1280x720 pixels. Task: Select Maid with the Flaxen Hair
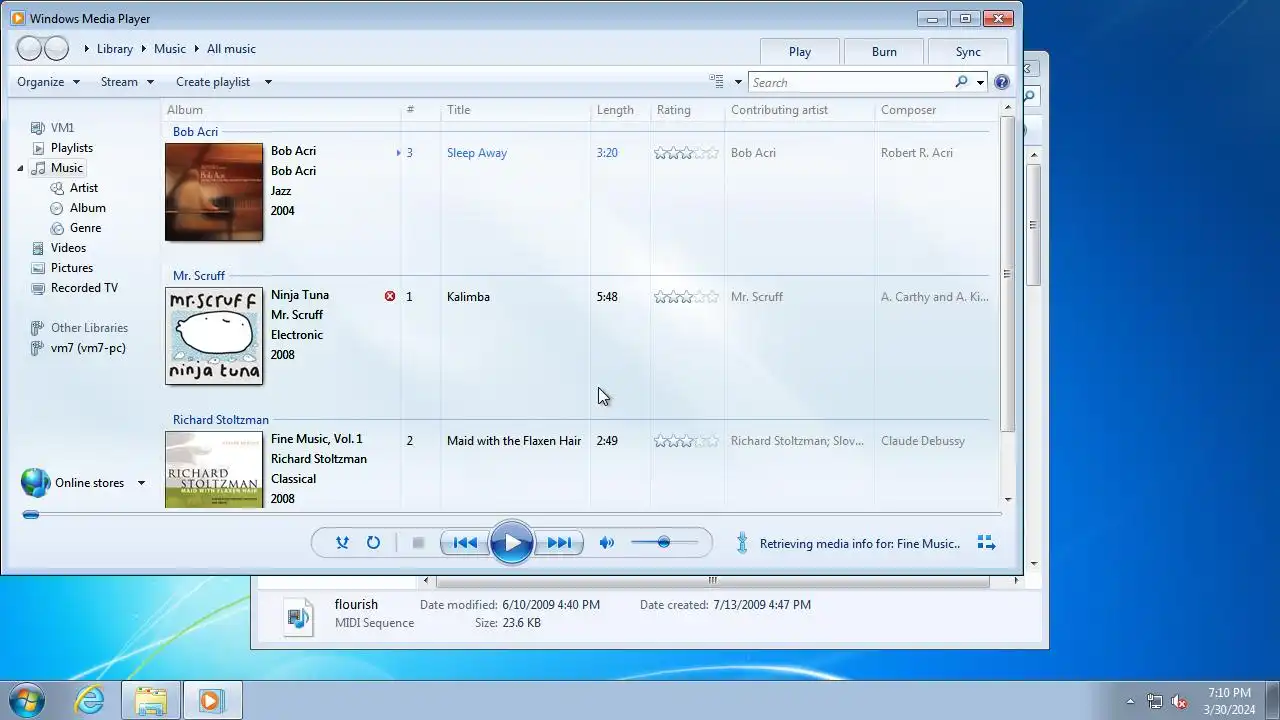point(514,441)
